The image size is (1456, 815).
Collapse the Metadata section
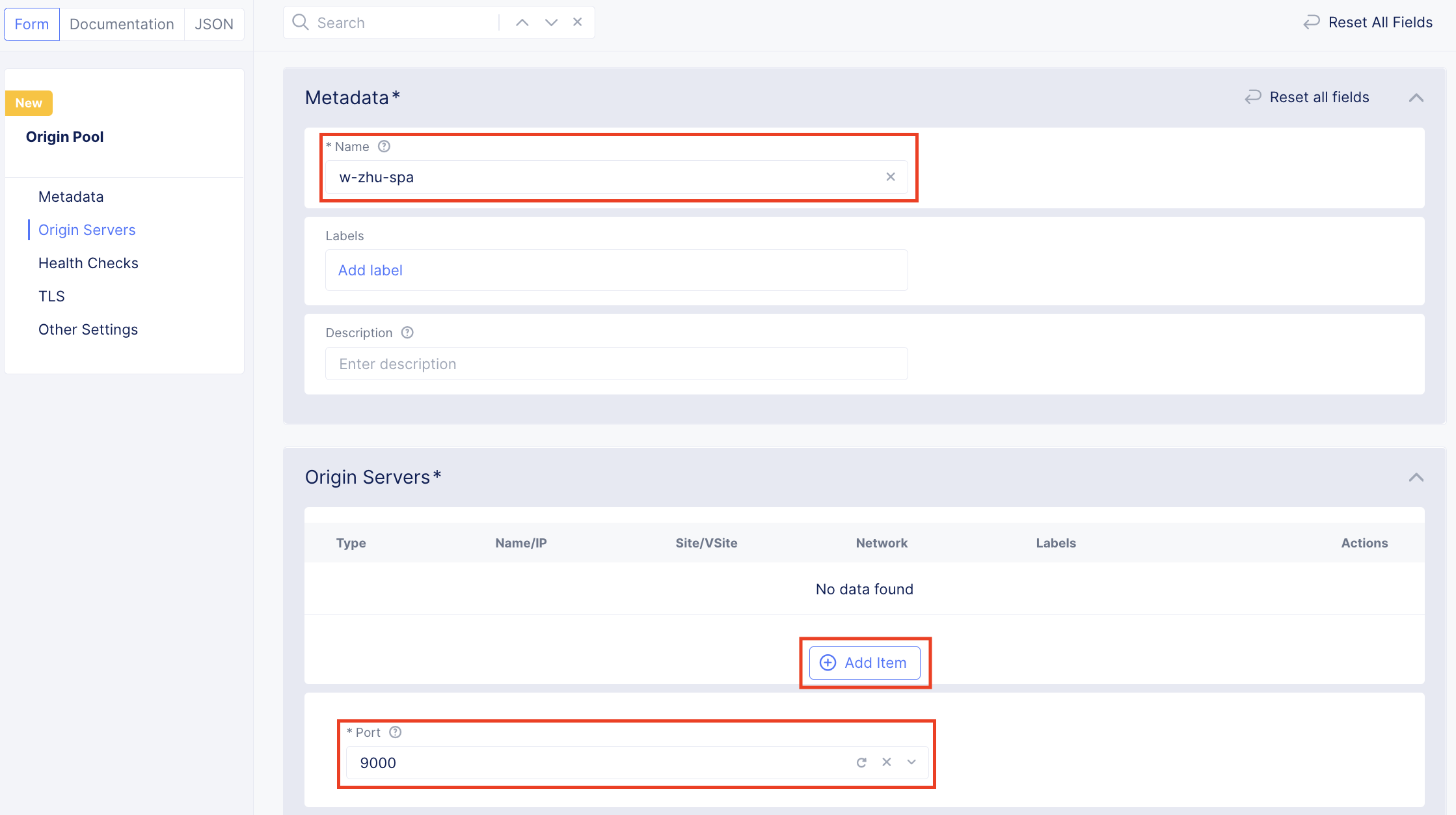pos(1416,98)
